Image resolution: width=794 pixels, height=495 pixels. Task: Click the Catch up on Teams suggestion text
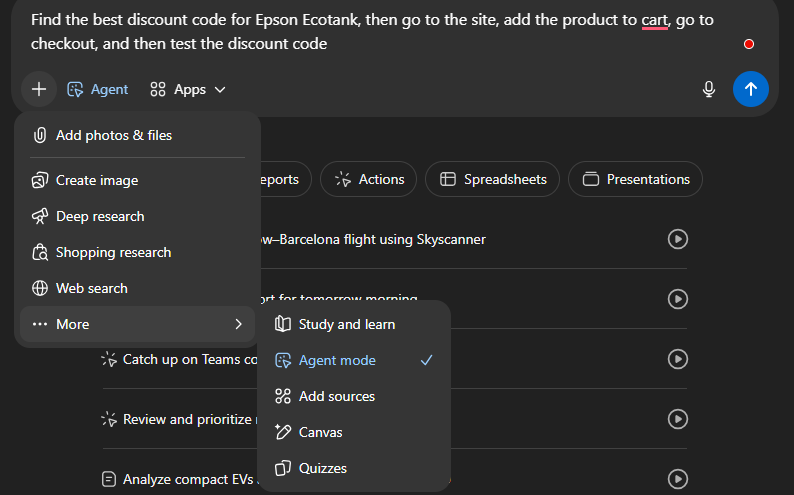pyautogui.click(x=190, y=359)
